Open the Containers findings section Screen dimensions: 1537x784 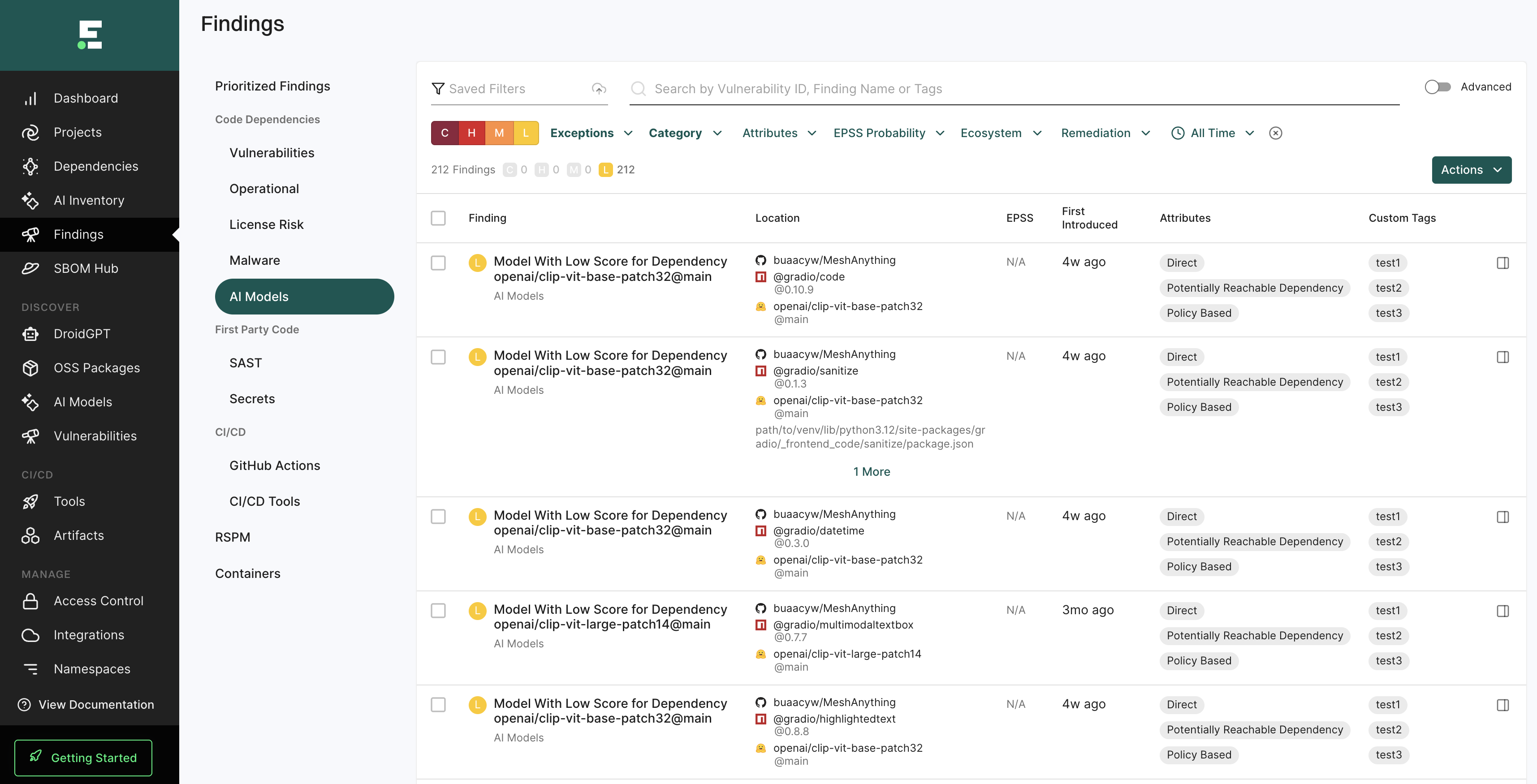(x=248, y=574)
